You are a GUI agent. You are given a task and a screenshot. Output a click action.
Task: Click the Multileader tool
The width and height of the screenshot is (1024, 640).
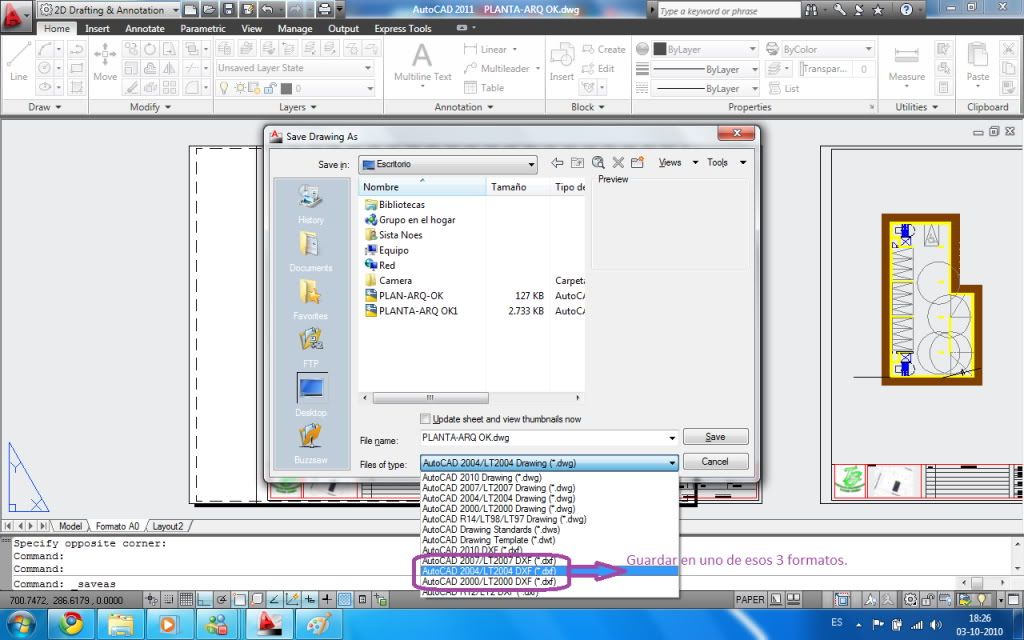(502, 68)
